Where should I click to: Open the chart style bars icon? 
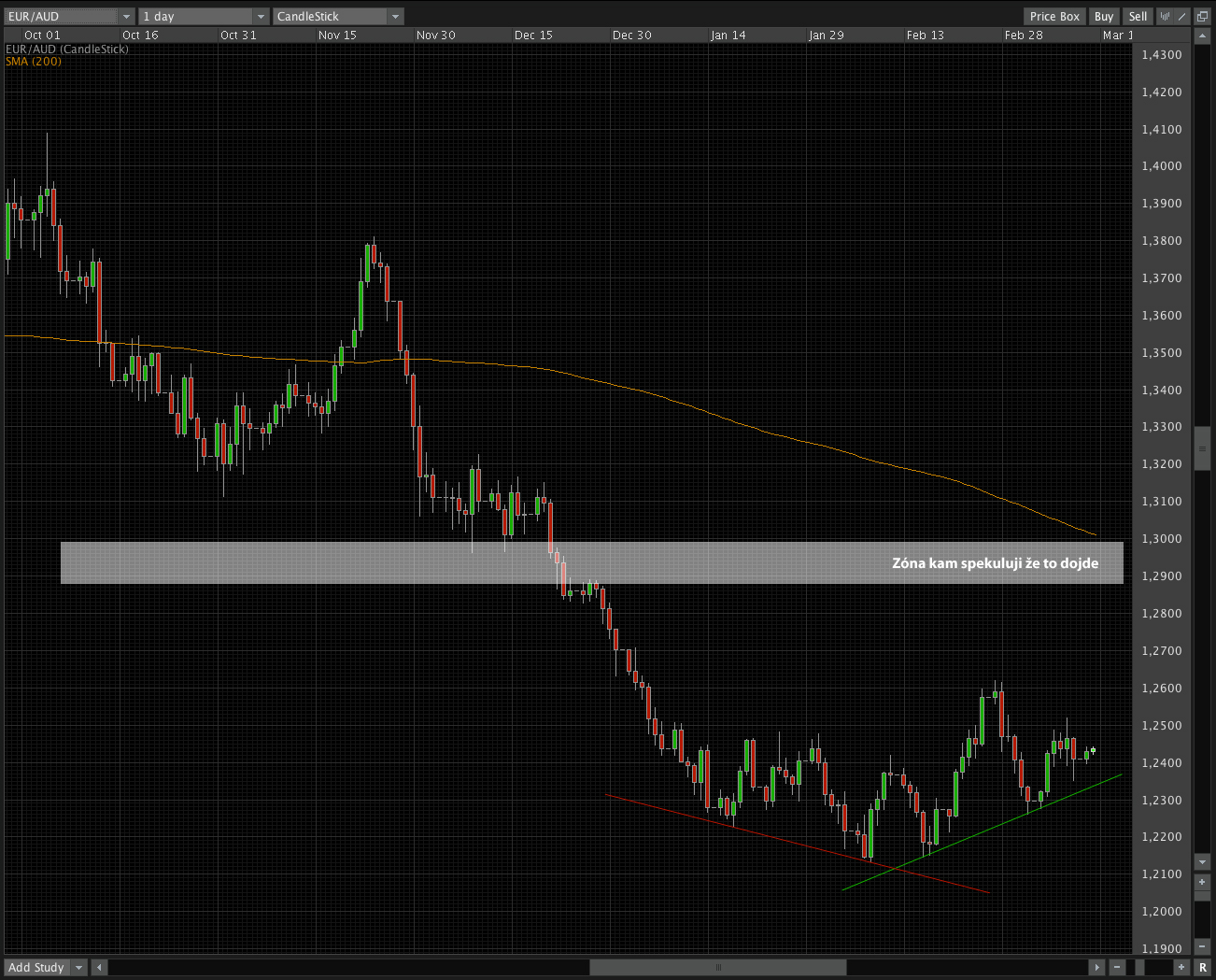coord(1165,16)
